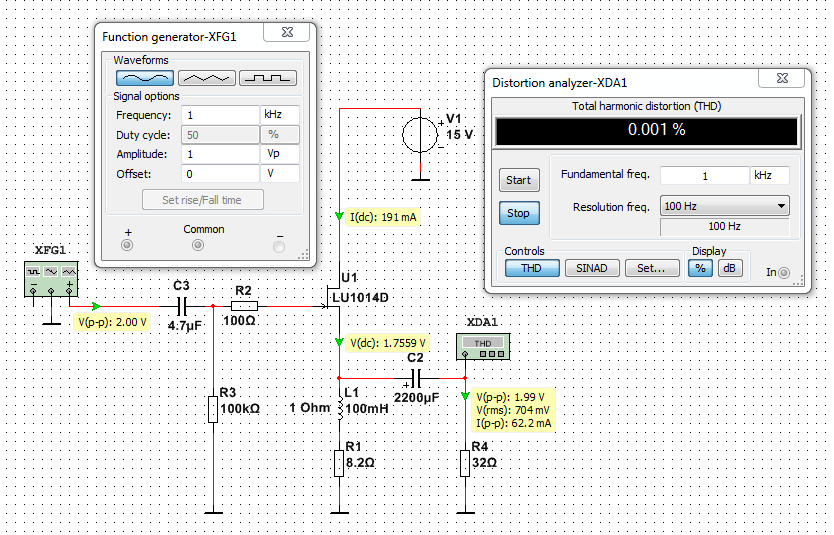Click the Frequency value field
The width and height of the screenshot is (834, 535).
[220, 115]
